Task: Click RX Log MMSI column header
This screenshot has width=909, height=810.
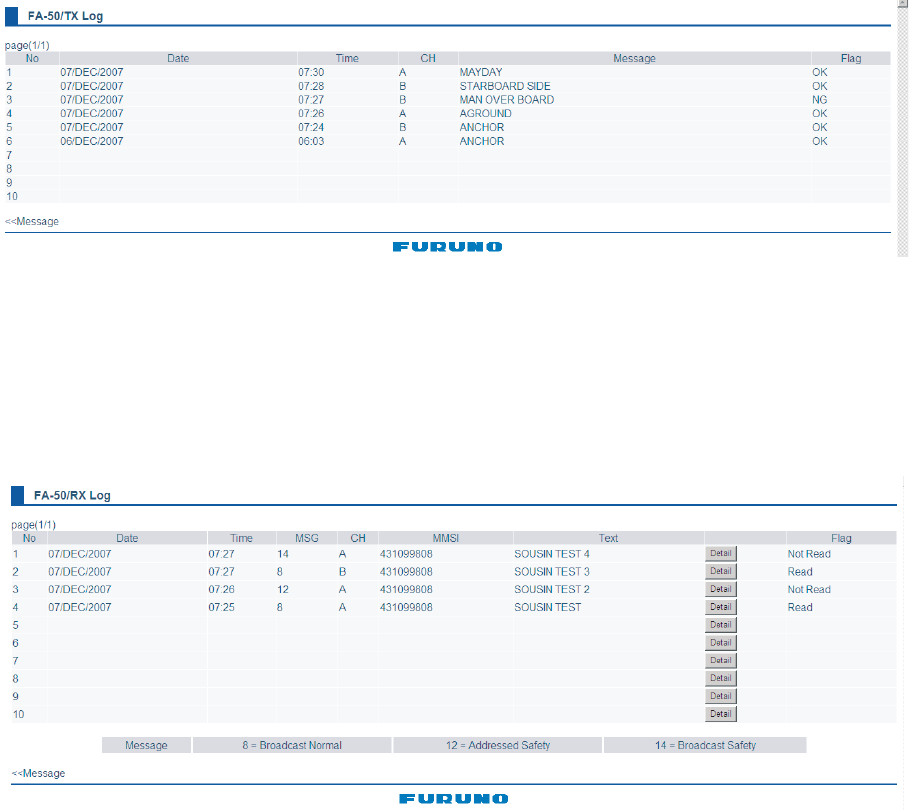Action: click(445, 538)
